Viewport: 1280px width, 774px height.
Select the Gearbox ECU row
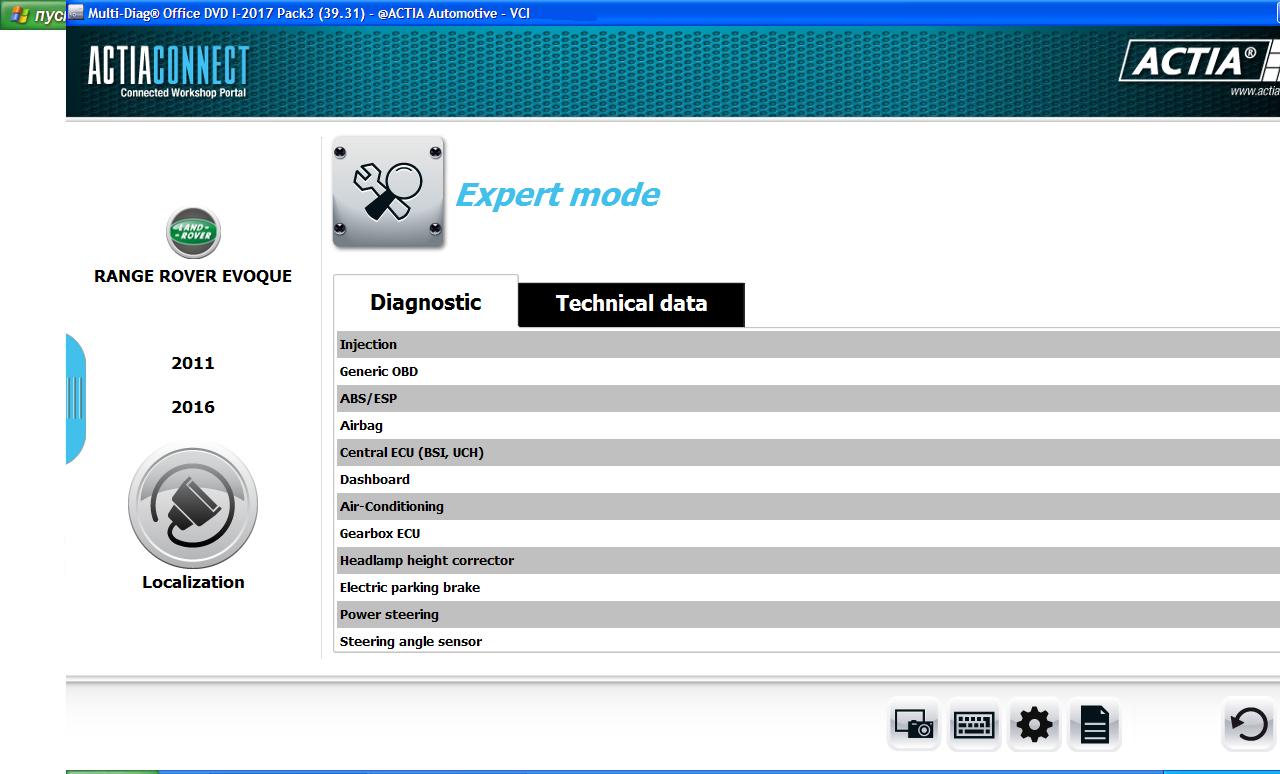808,533
